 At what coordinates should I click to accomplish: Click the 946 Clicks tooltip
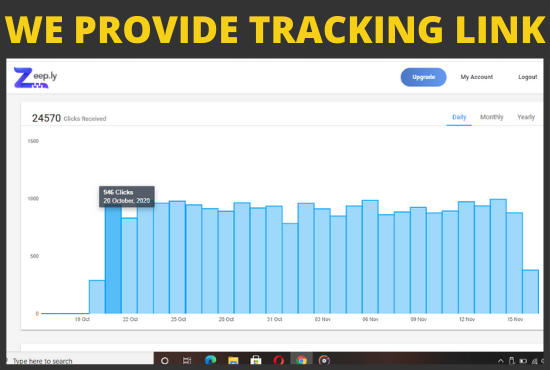(127, 196)
